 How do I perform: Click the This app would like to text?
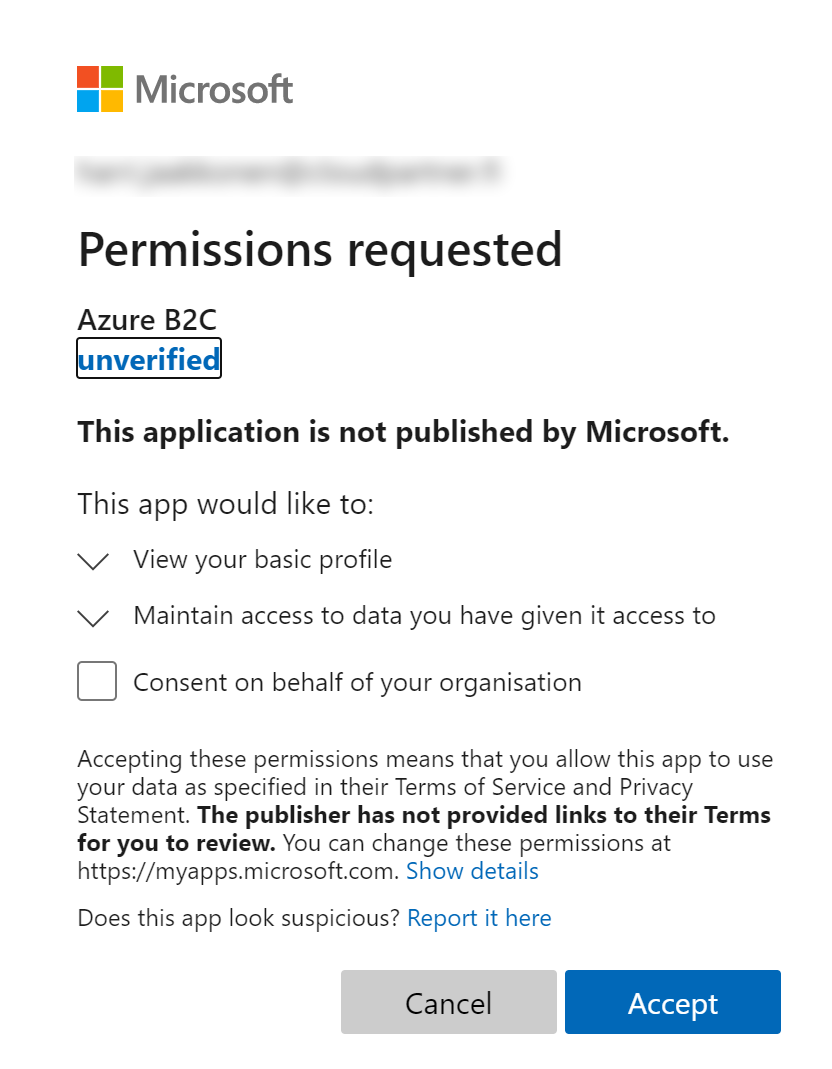tap(225, 503)
